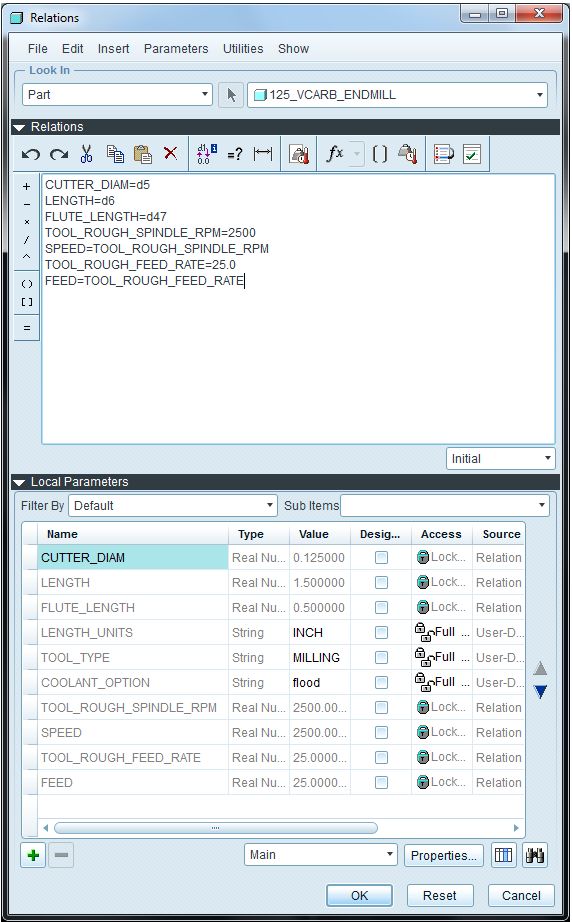
Task: Click the choose unit from list icon
Action: [407, 154]
